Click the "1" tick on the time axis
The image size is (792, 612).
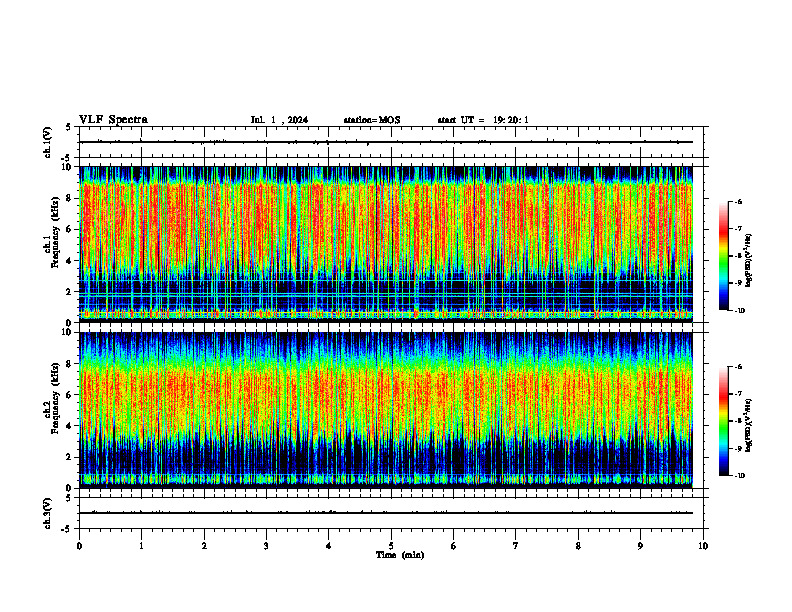click(141, 546)
